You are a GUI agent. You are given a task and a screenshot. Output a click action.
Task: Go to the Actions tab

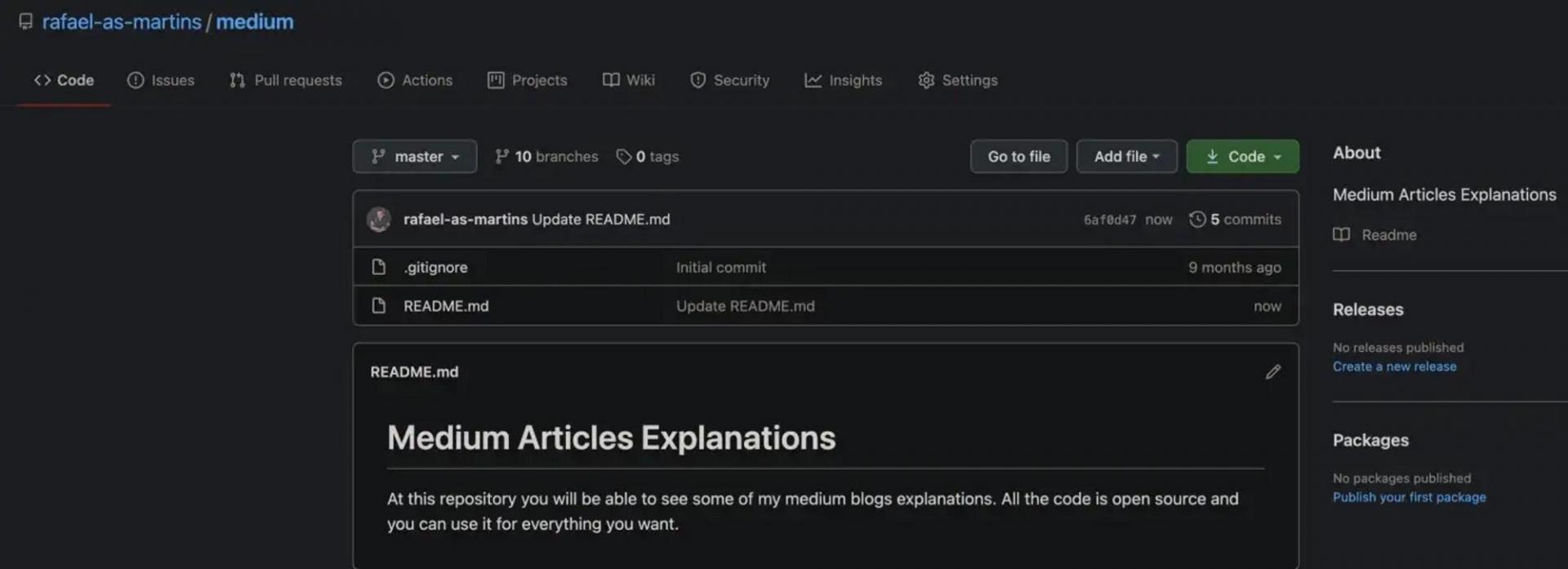pos(415,80)
